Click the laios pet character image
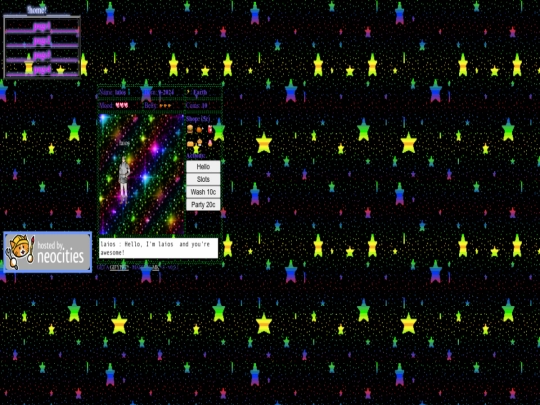 tap(124, 176)
